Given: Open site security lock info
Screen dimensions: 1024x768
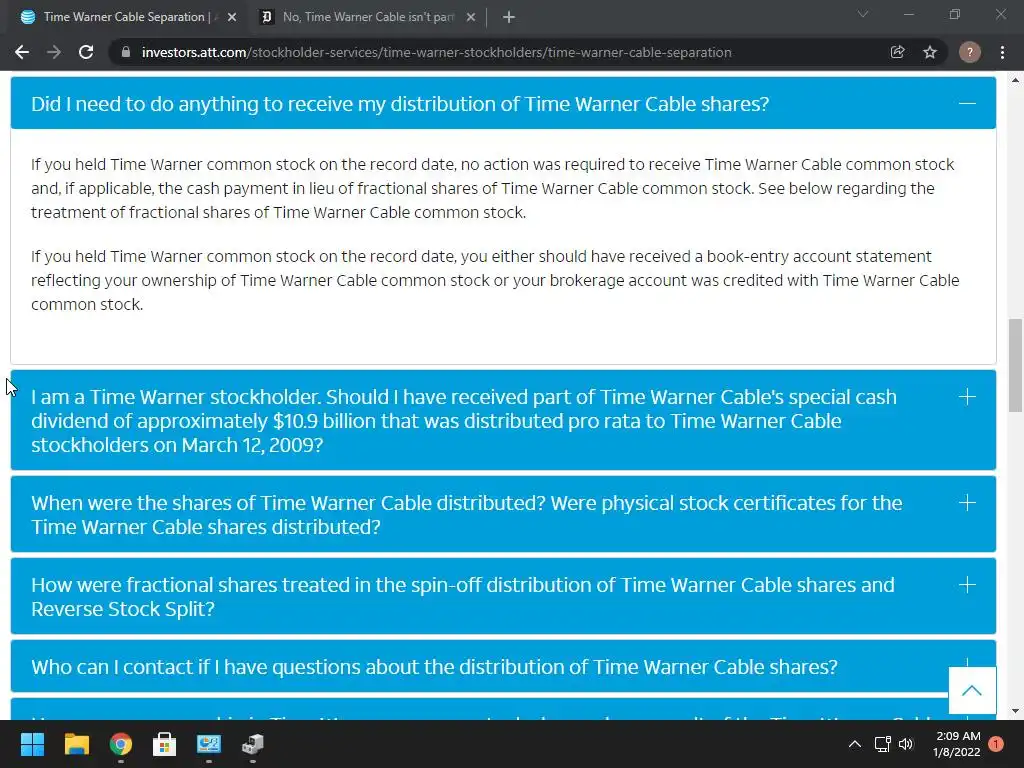Looking at the screenshot, I should [x=126, y=52].
